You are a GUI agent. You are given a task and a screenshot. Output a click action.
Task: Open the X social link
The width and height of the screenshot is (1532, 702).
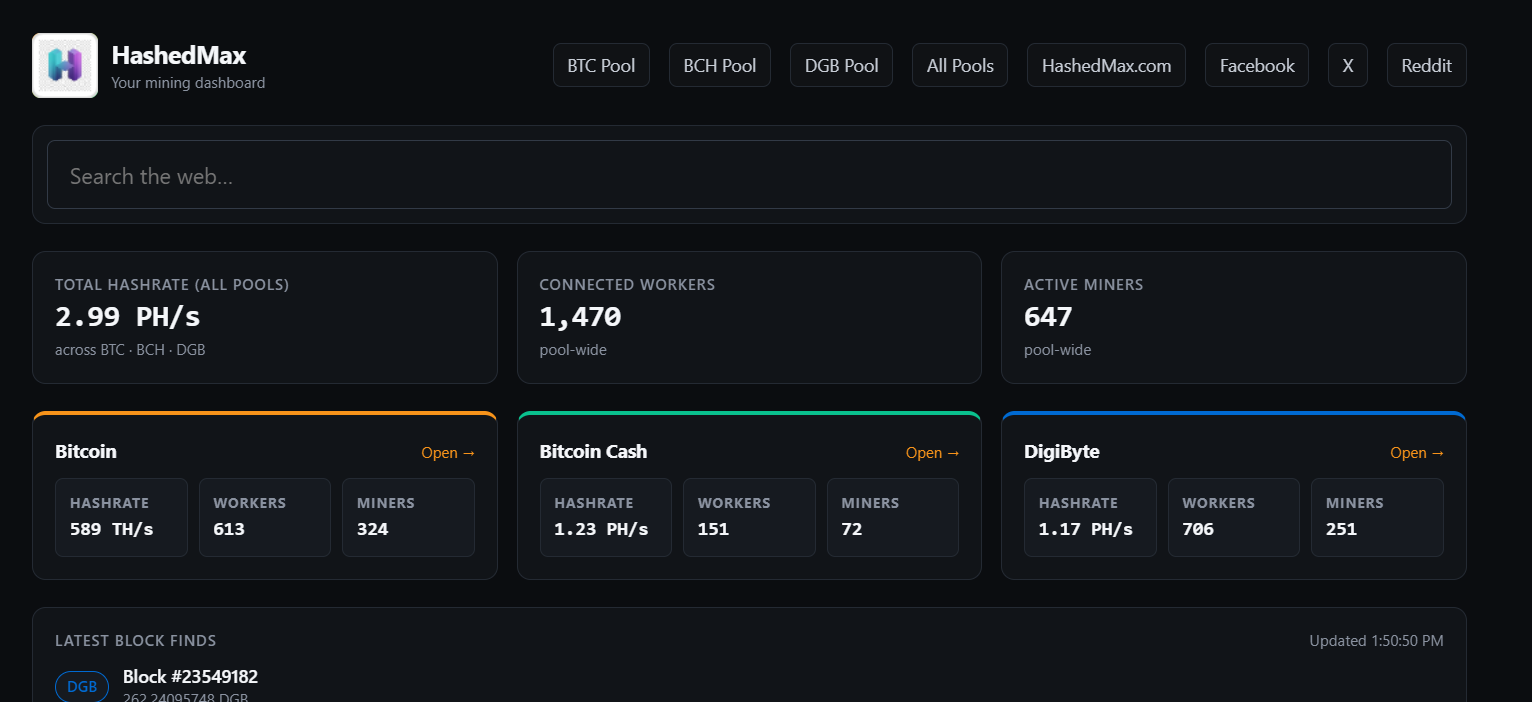(x=1348, y=65)
